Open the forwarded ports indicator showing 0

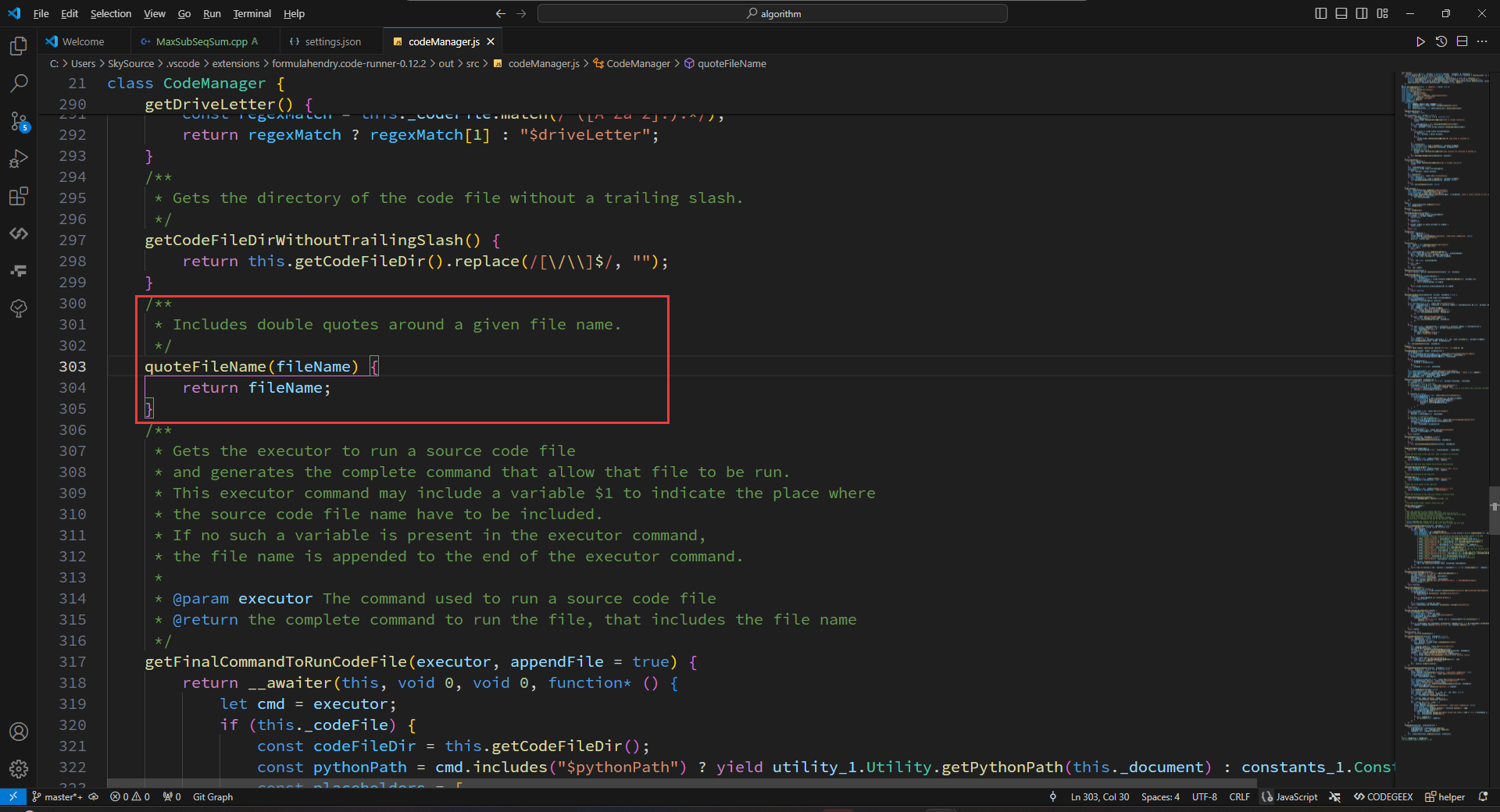pos(172,796)
